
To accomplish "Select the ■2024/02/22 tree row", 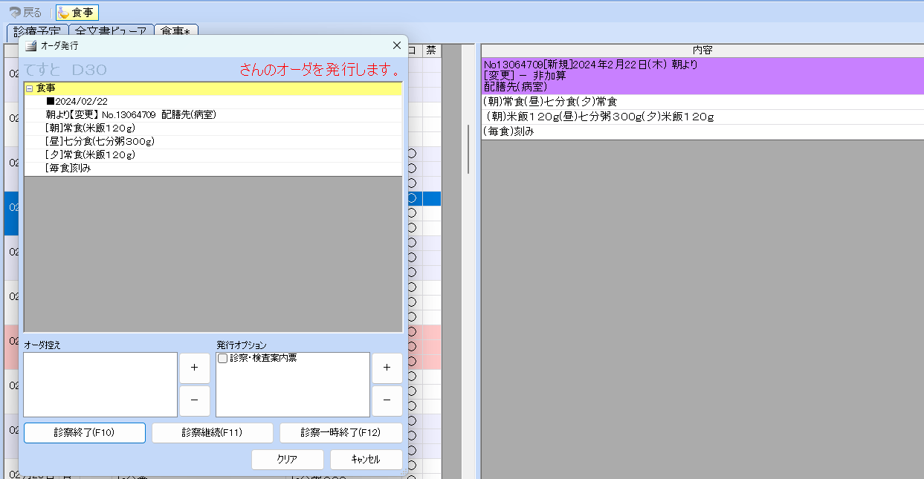I will [213, 101].
